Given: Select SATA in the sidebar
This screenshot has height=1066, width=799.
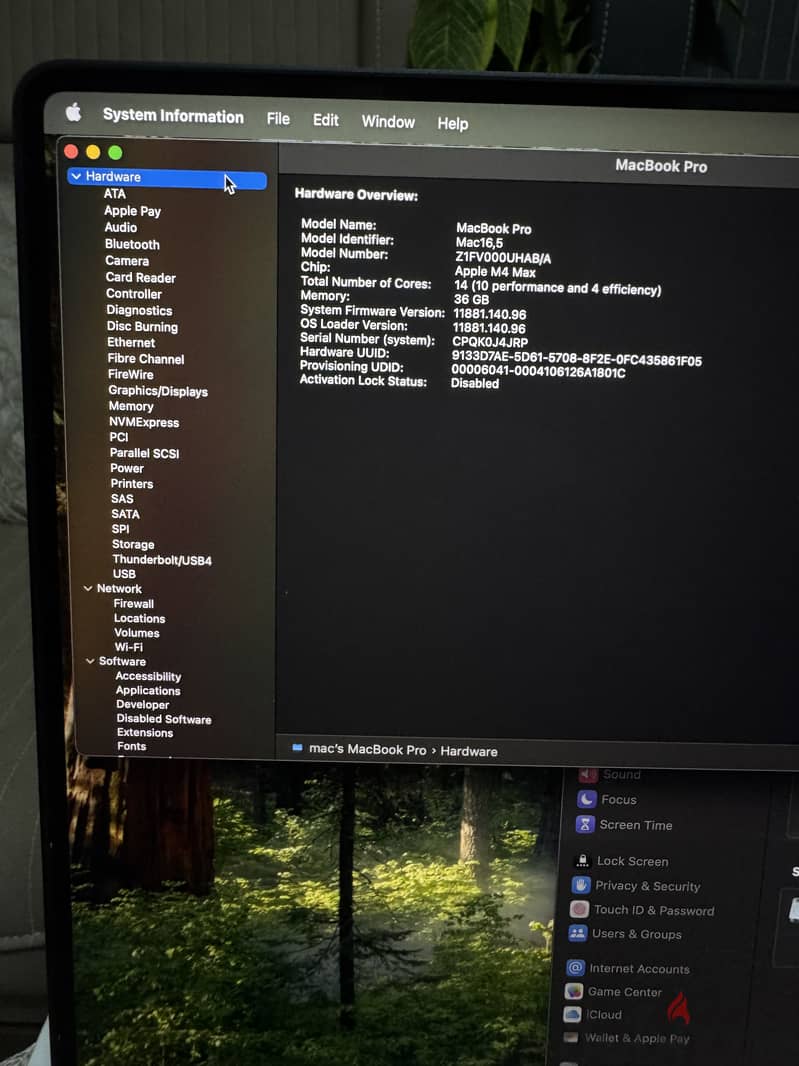Looking at the screenshot, I should click(x=126, y=515).
